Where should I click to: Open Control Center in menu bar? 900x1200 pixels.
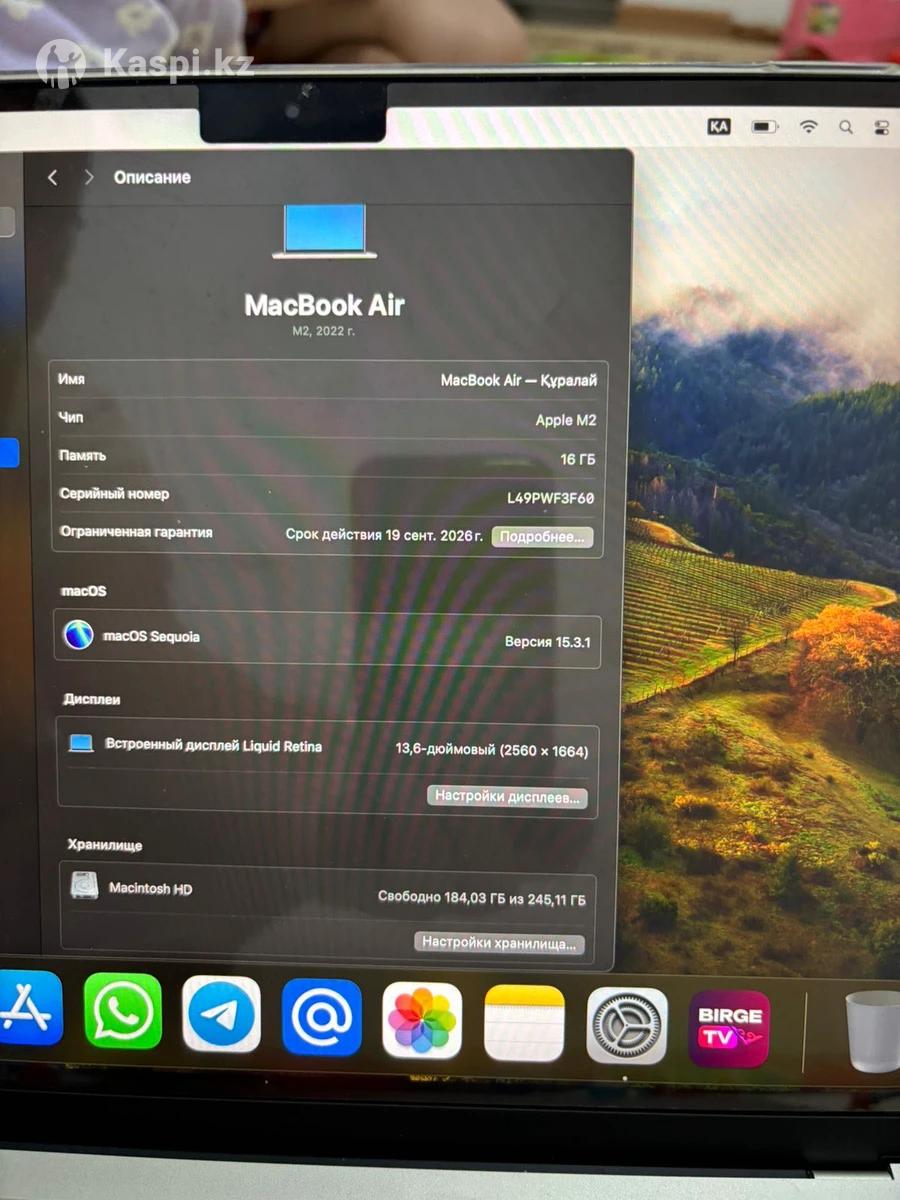(x=881, y=127)
